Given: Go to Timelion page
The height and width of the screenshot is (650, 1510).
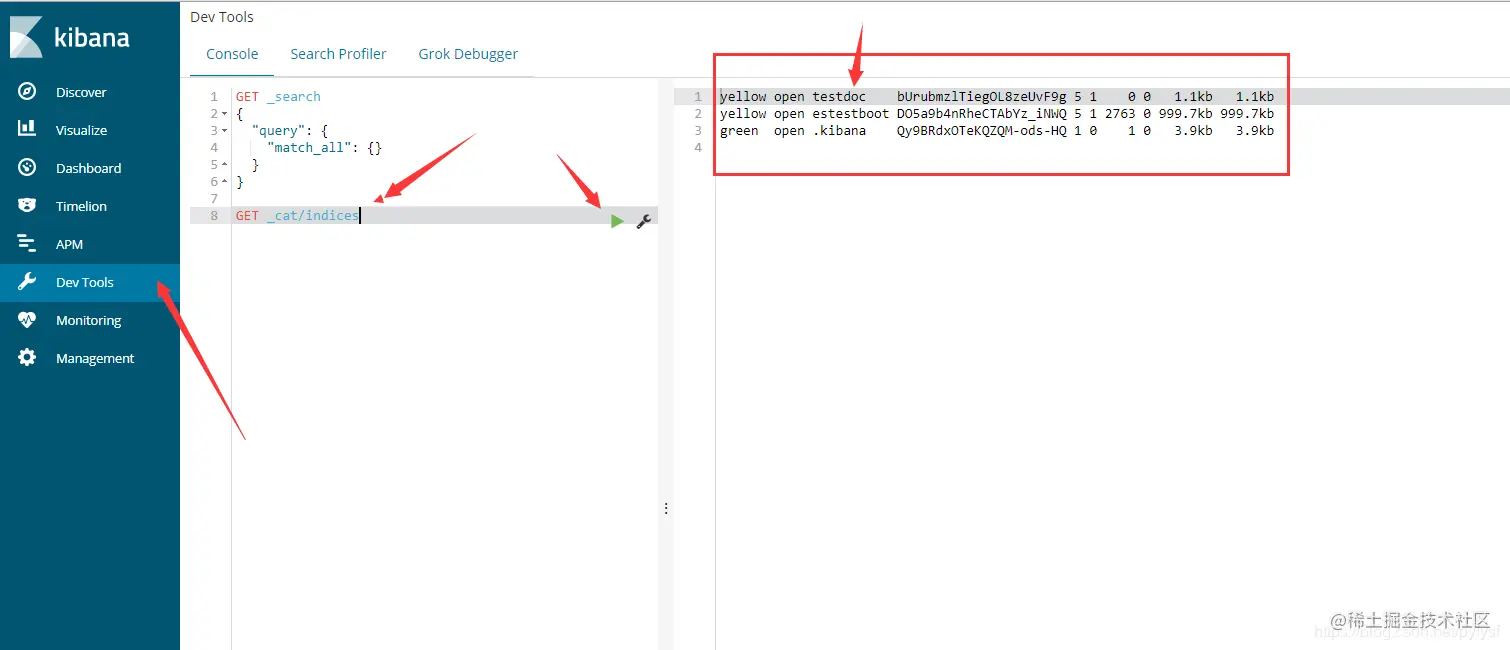Looking at the screenshot, I should click(81, 206).
